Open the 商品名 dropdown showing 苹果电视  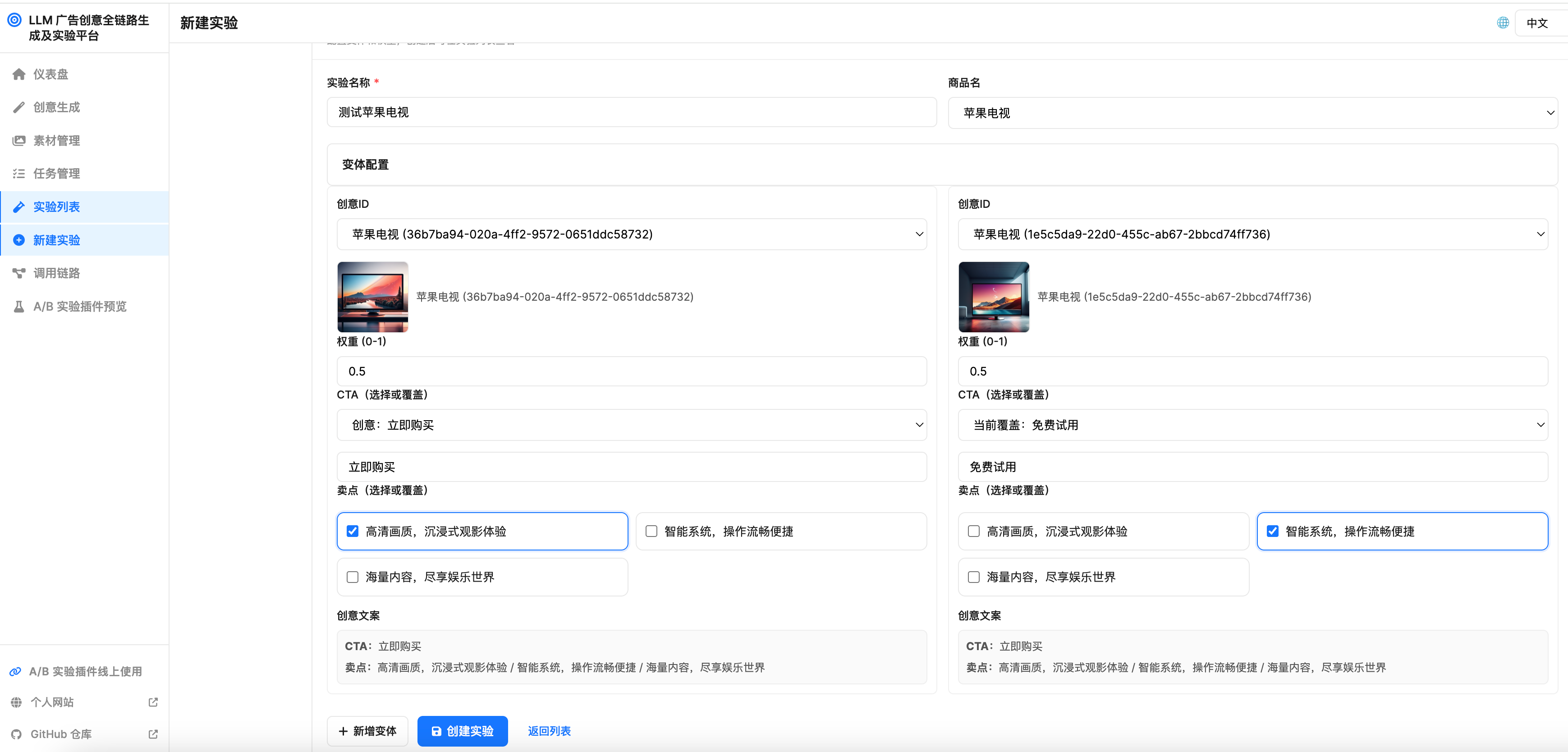pos(1253,113)
